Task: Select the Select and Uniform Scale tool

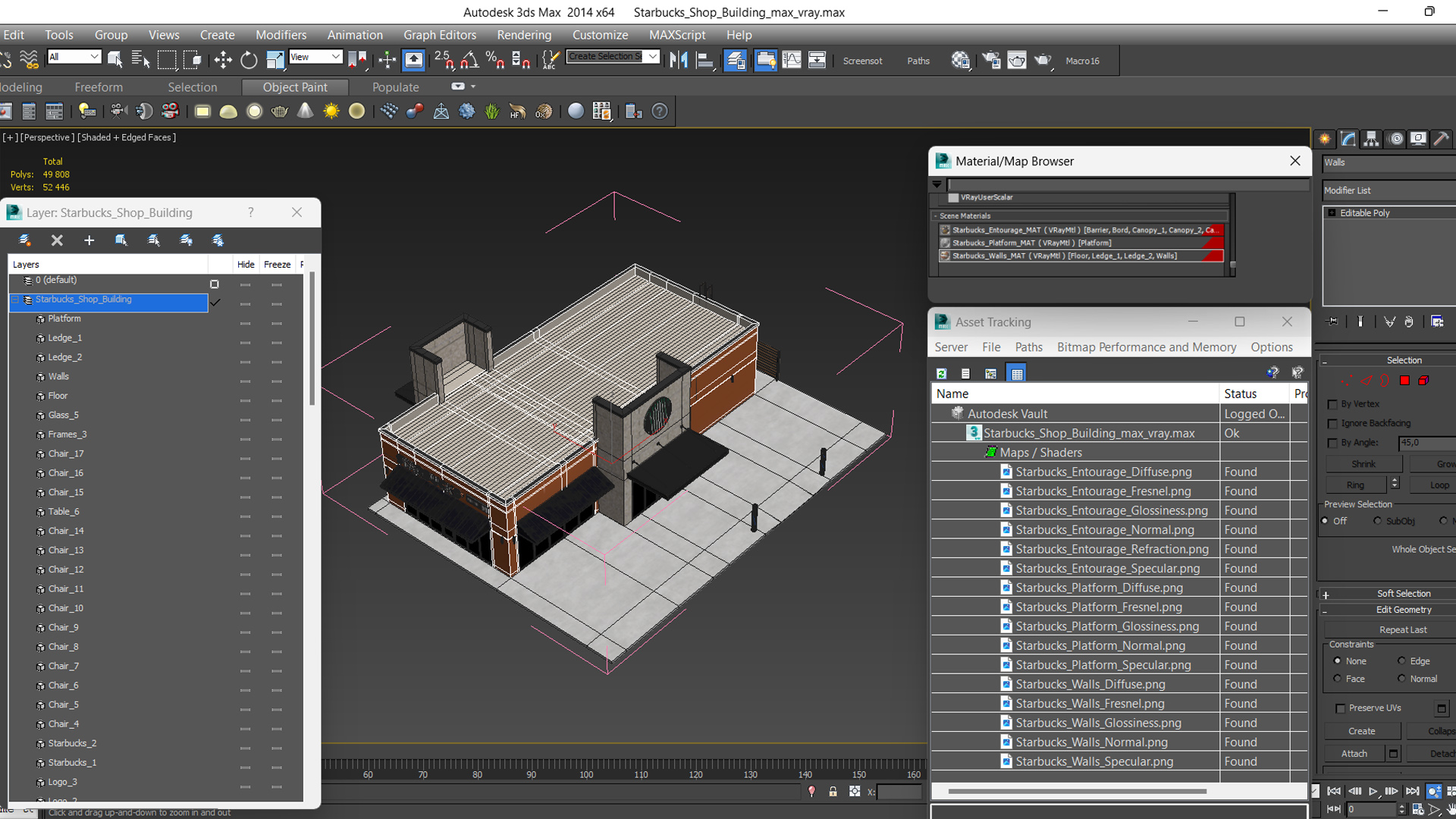Action: click(275, 60)
